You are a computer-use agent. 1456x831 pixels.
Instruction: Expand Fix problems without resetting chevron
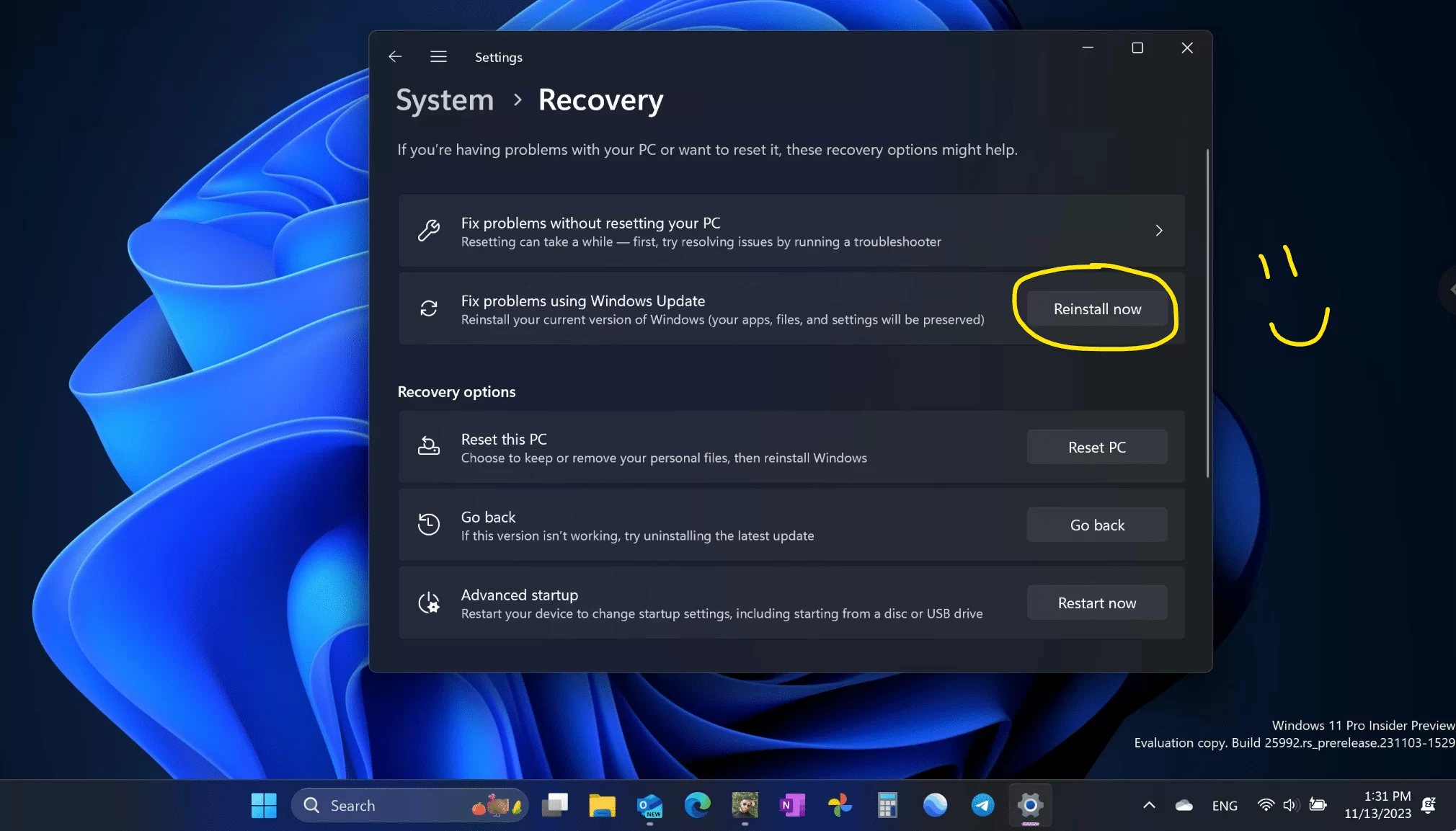(x=1158, y=231)
